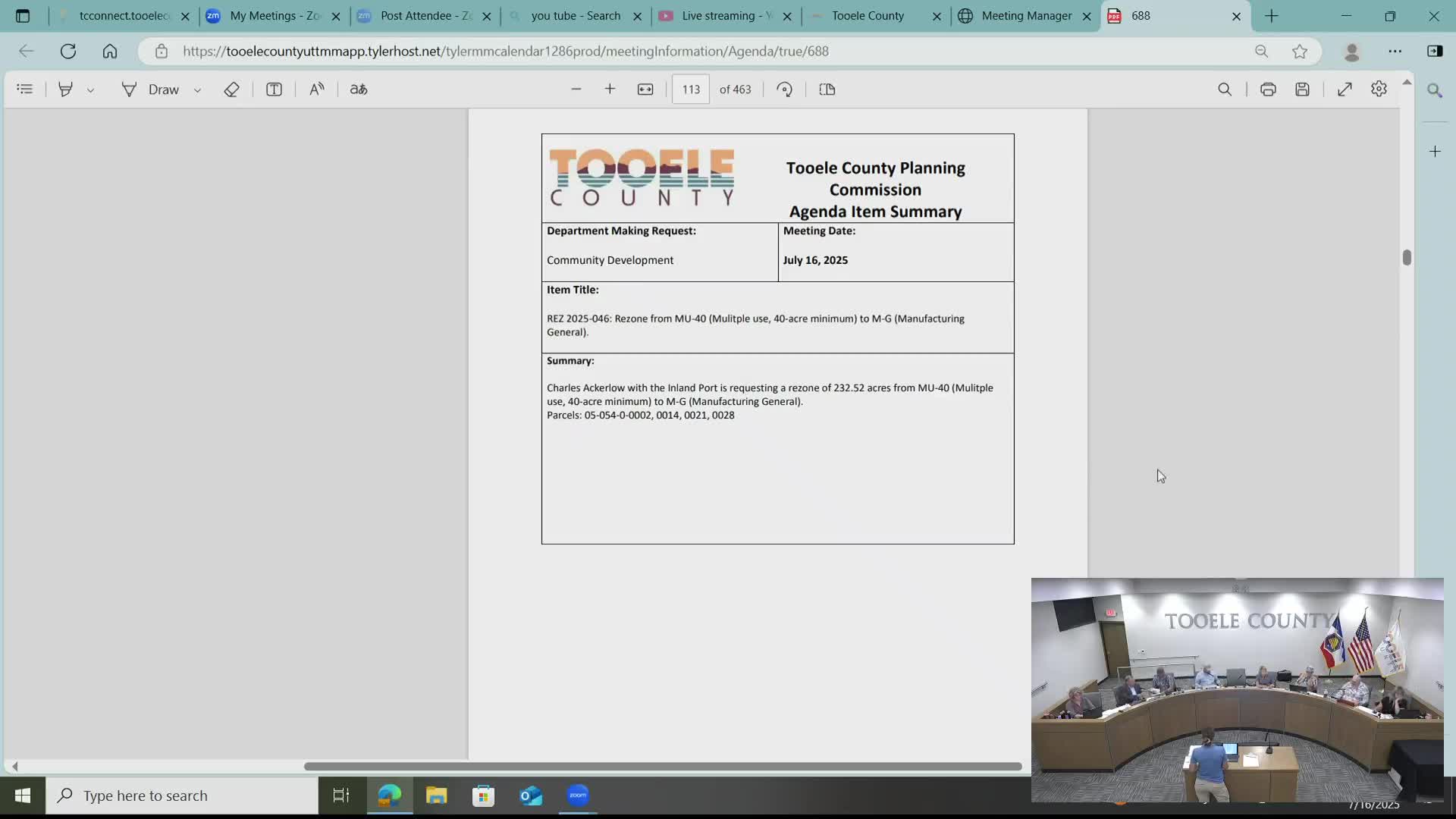Open browser Settings and more menu
Image resolution: width=1456 pixels, height=819 pixels.
[x=1395, y=51]
